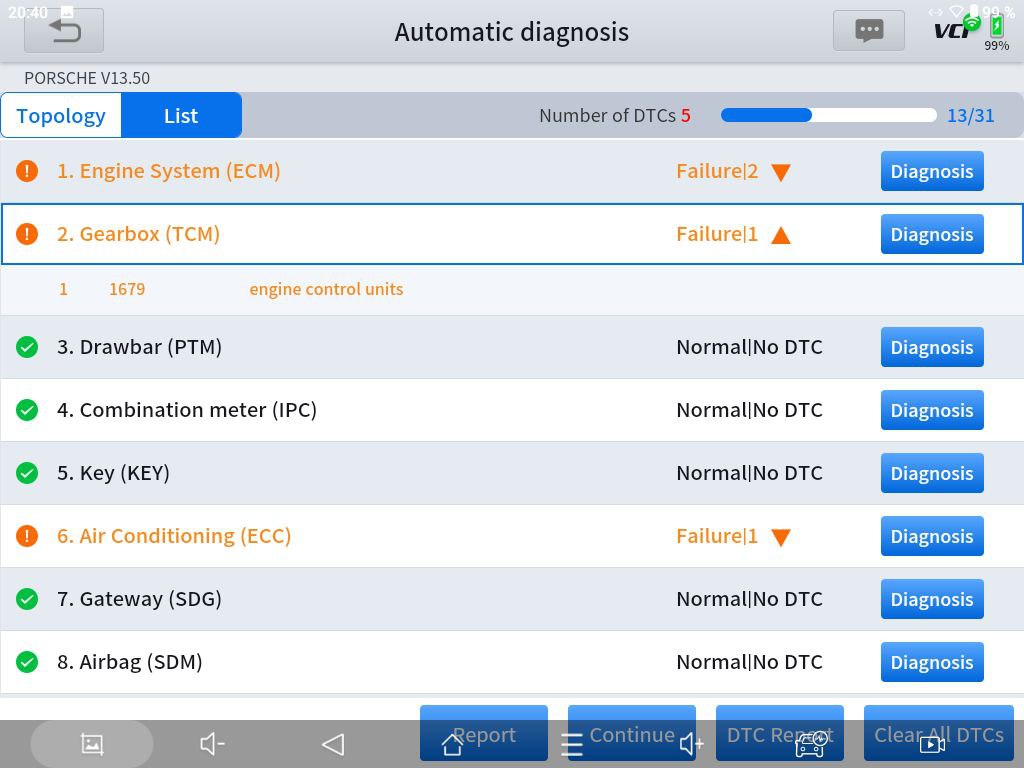This screenshot has width=1024, height=768.
Task: Select the List view tab
Action: coord(181,116)
